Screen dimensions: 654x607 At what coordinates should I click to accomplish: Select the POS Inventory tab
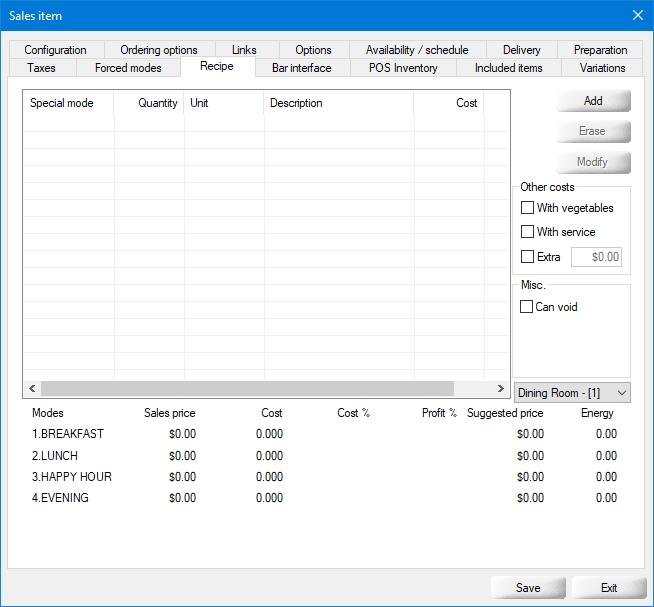[403, 68]
